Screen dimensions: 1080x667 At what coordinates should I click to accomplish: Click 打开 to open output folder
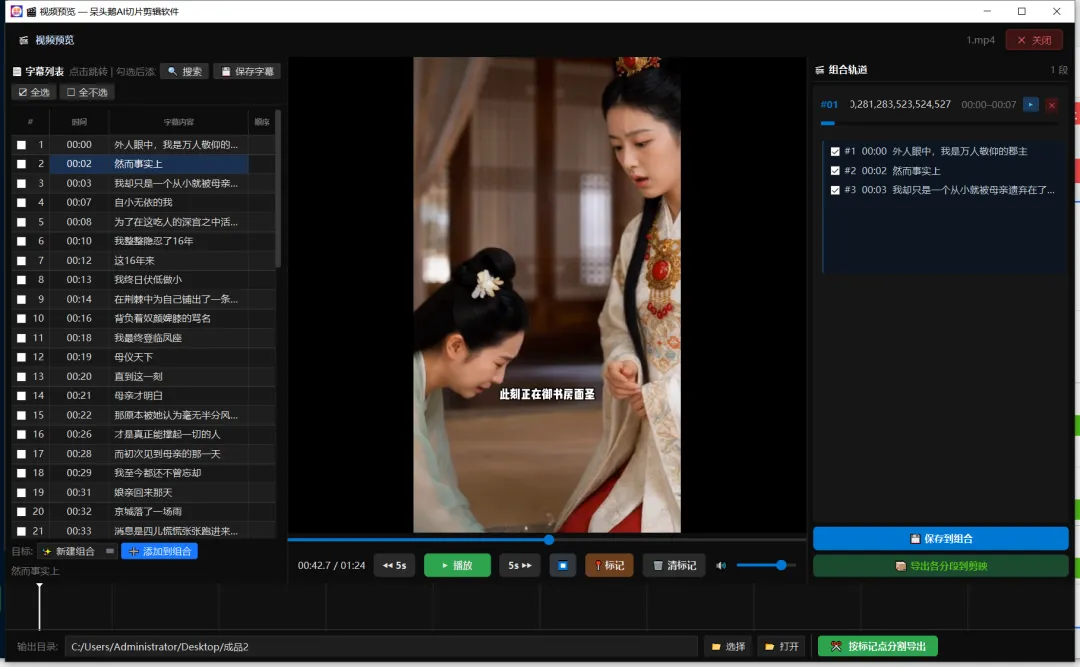pyautogui.click(x=782, y=646)
